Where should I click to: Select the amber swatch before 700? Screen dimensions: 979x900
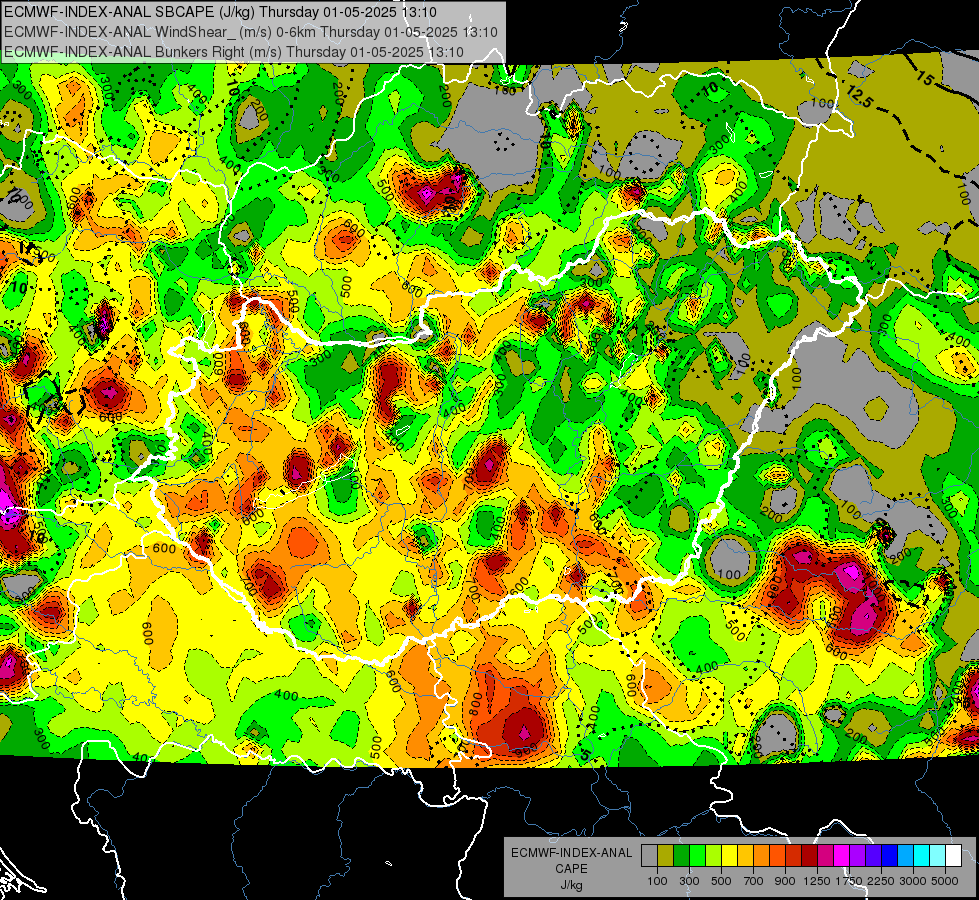pyautogui.click(x=745, y=855)
